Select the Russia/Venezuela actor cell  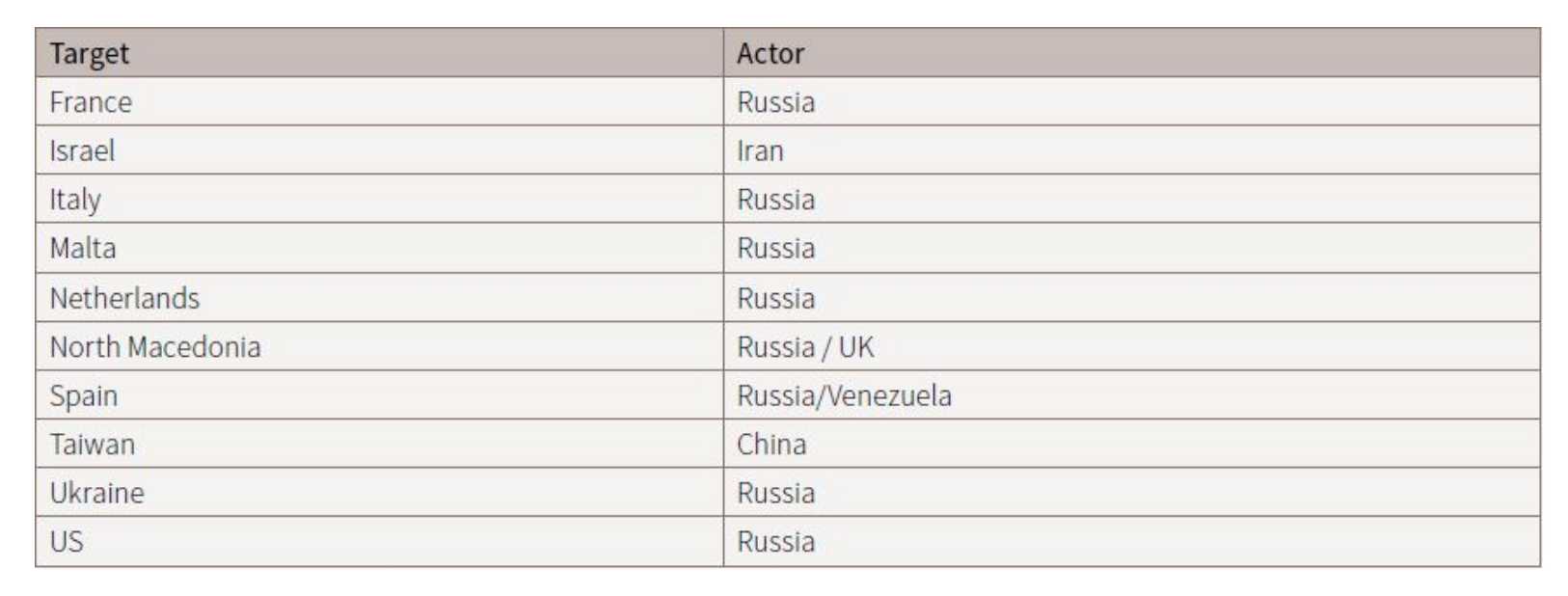[844, 395]
